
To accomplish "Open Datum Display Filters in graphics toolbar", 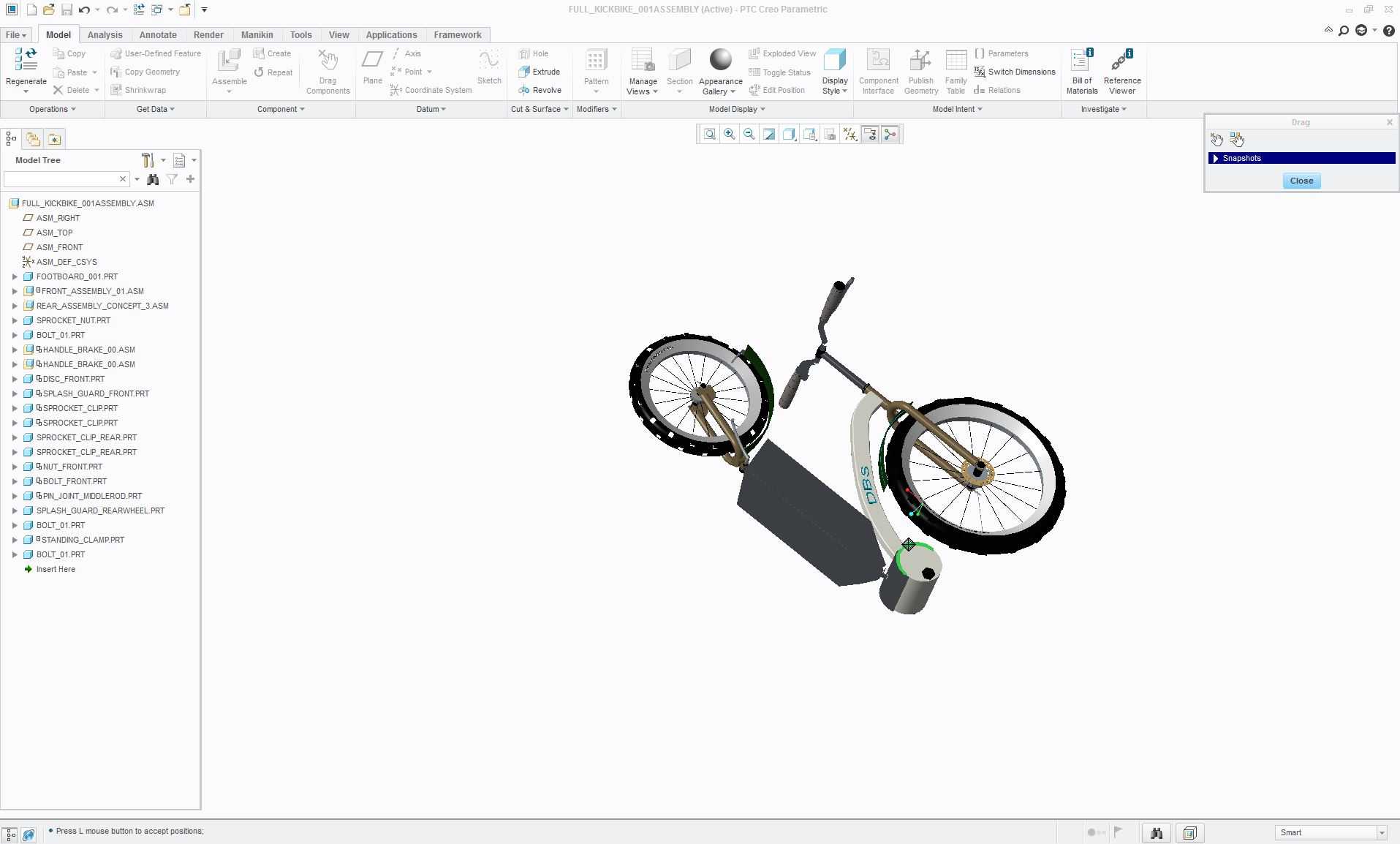I will click(850, 134).
